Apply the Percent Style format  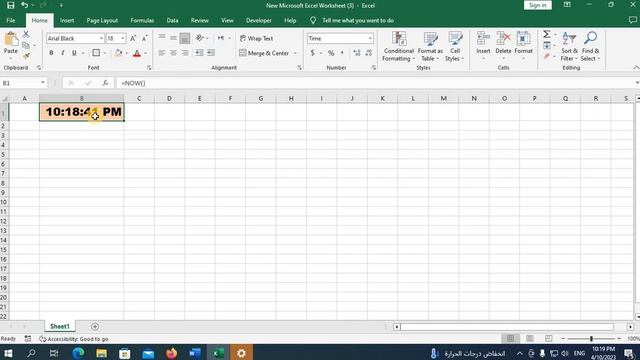click(331, 53)
